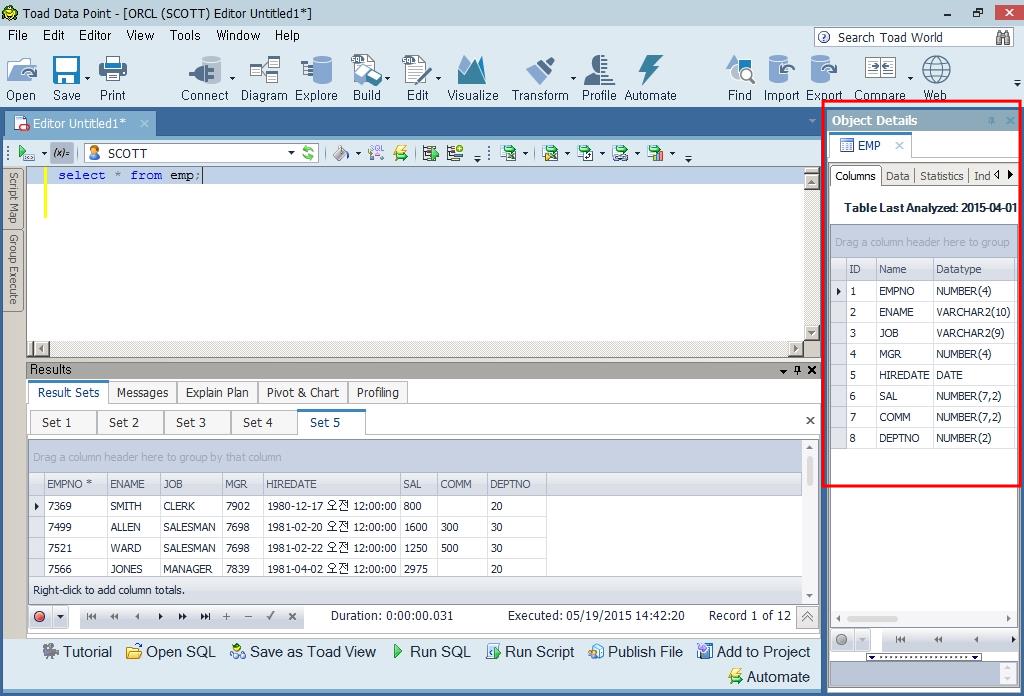Expand the Results panel dropdown arrow
This screenshot has width=1024, height=696.
click(784, 370)
